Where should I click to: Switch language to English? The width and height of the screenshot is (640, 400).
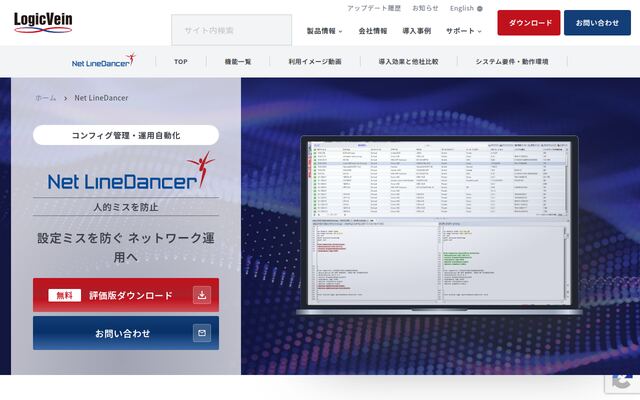[462, 8]
